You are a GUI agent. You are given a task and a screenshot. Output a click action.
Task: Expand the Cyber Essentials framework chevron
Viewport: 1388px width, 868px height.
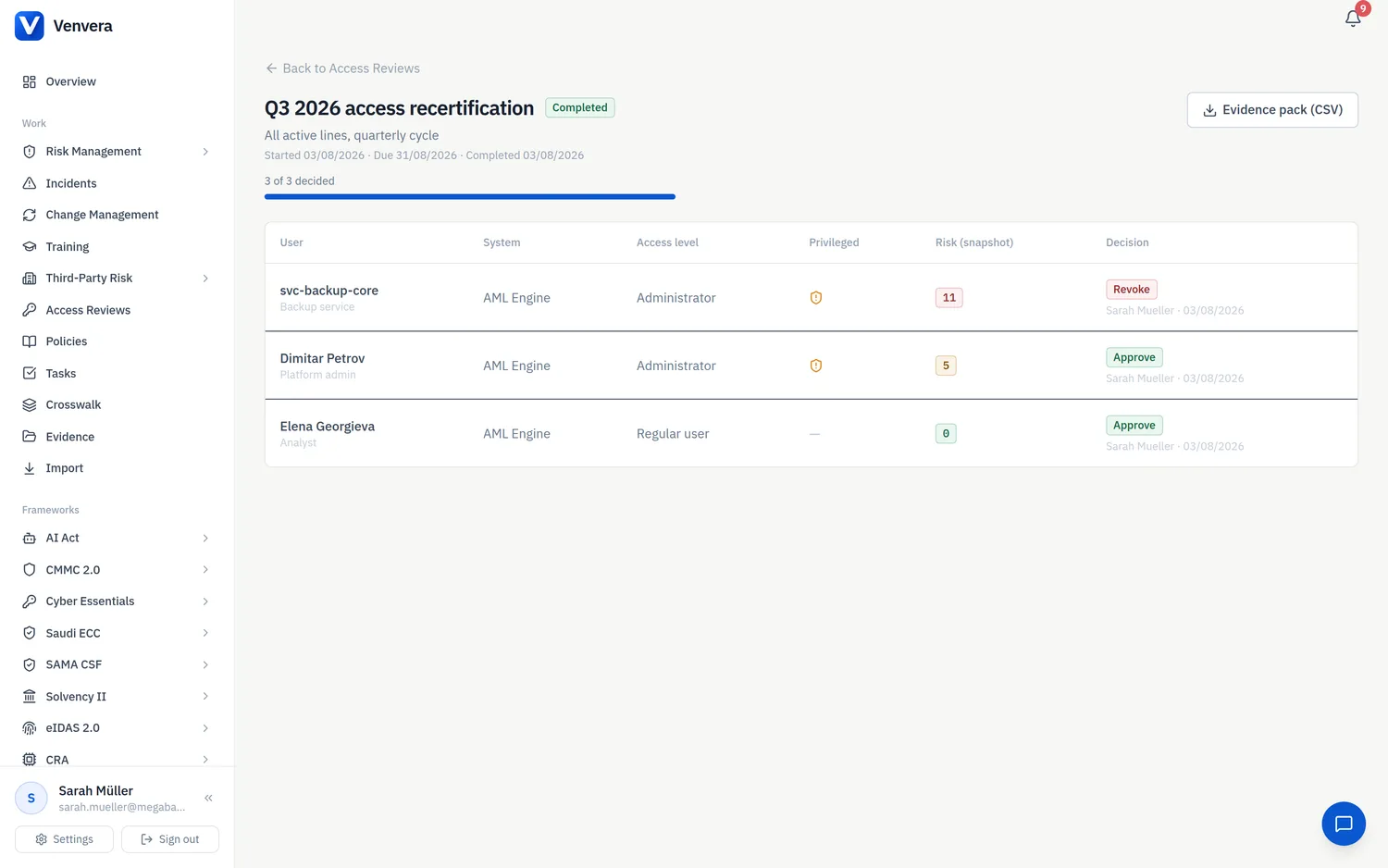[x=205, y=601]
